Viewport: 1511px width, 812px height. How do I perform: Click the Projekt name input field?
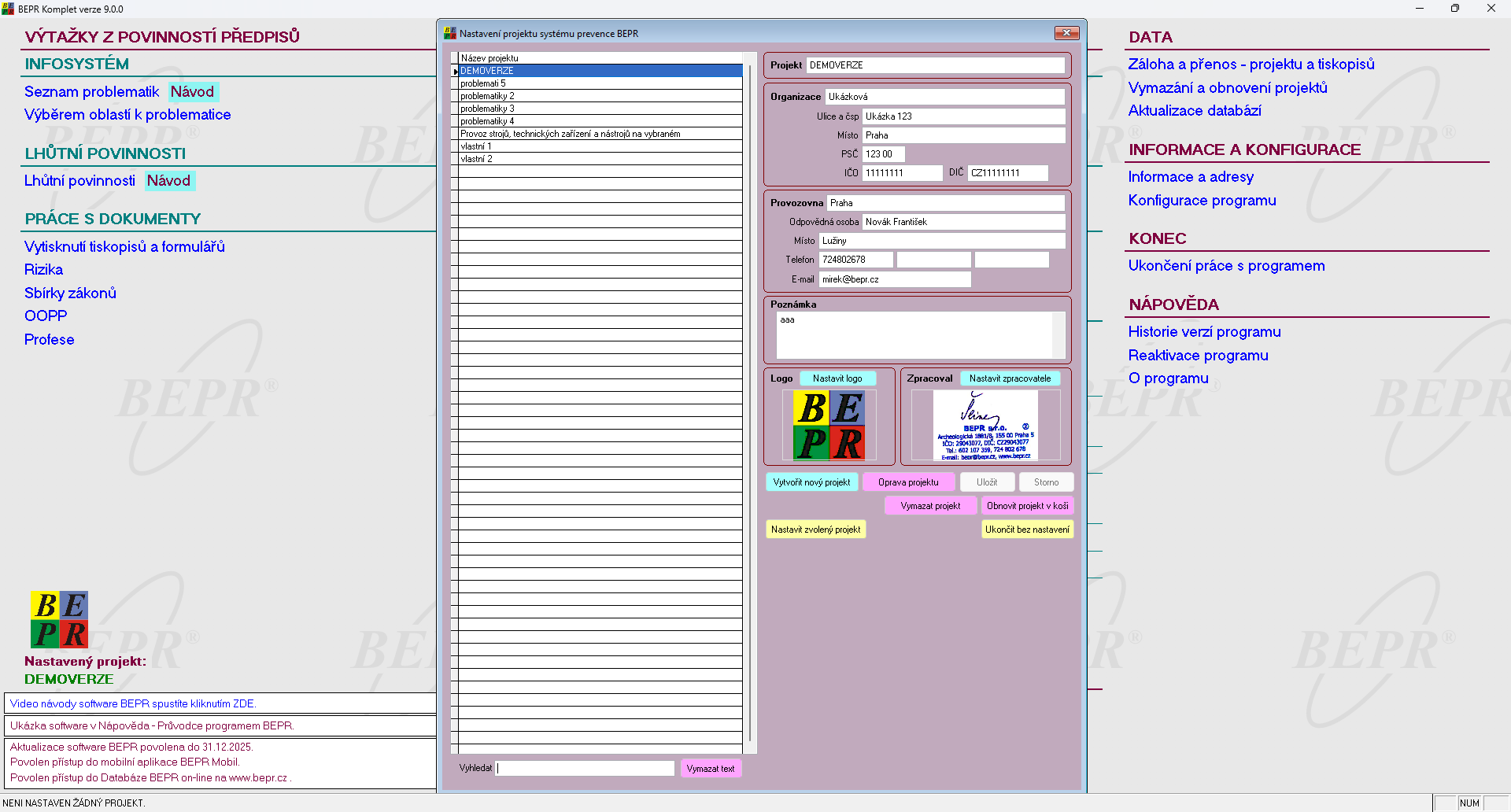coord(936,65)
